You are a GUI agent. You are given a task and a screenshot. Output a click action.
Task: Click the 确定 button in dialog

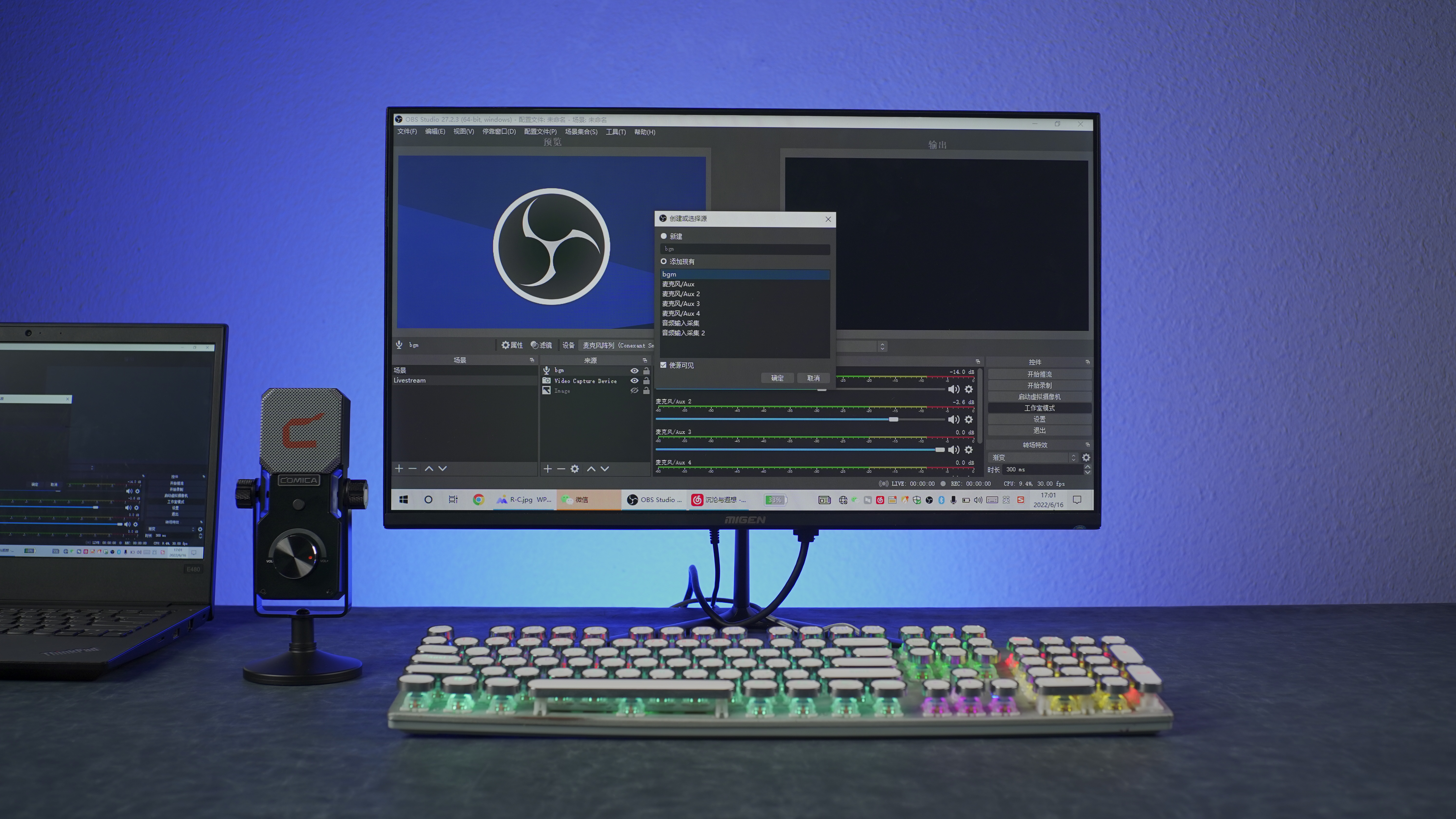tap(777, 378)
